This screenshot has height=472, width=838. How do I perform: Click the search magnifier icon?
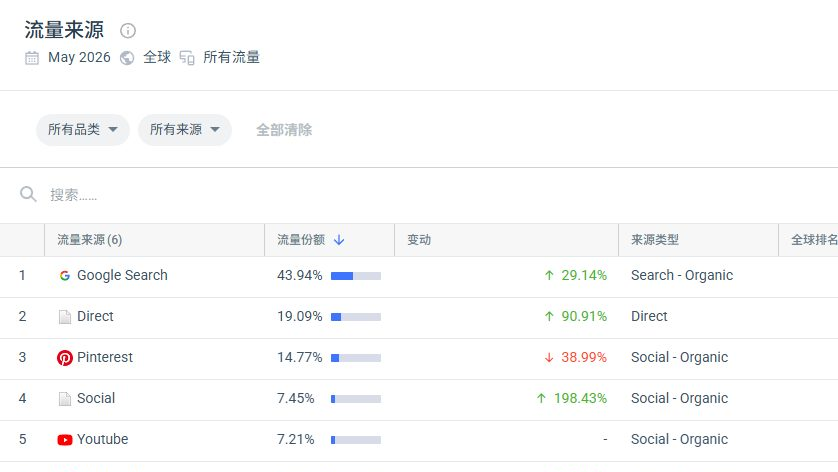(x=28, y=194)
